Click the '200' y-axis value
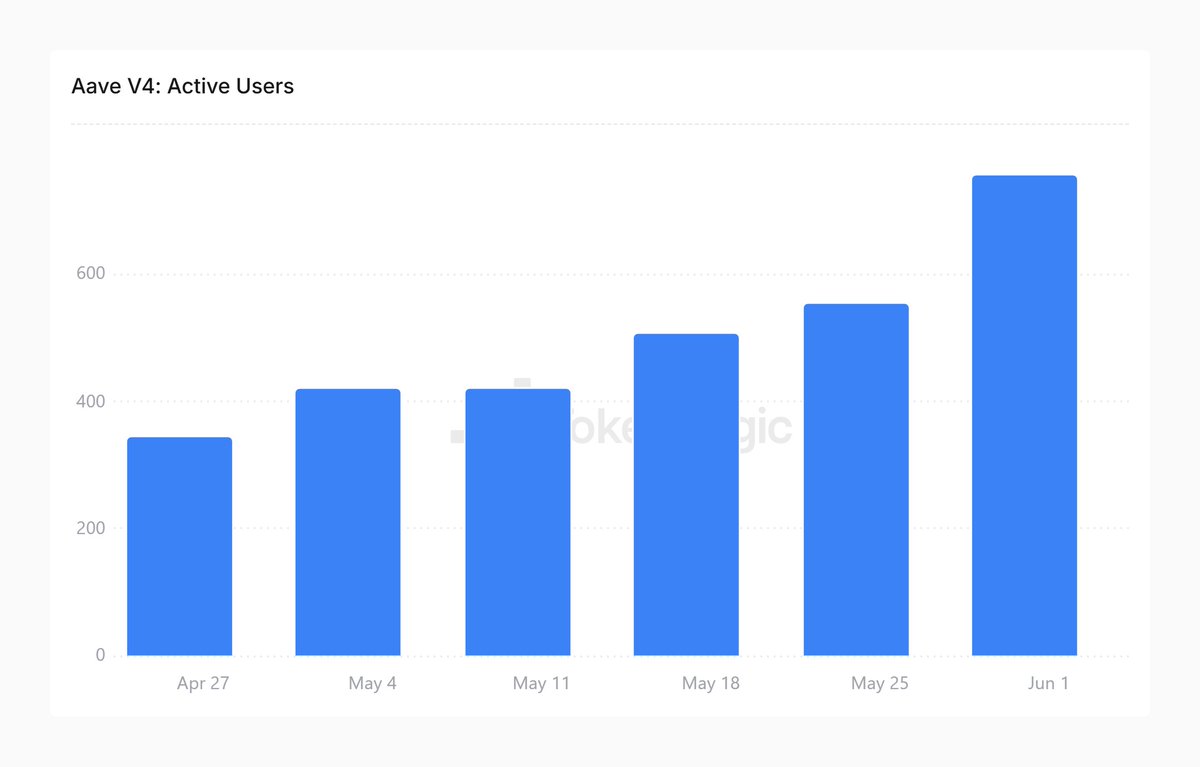This screenshot has height=767, width=1200. (x=91, y=528)
